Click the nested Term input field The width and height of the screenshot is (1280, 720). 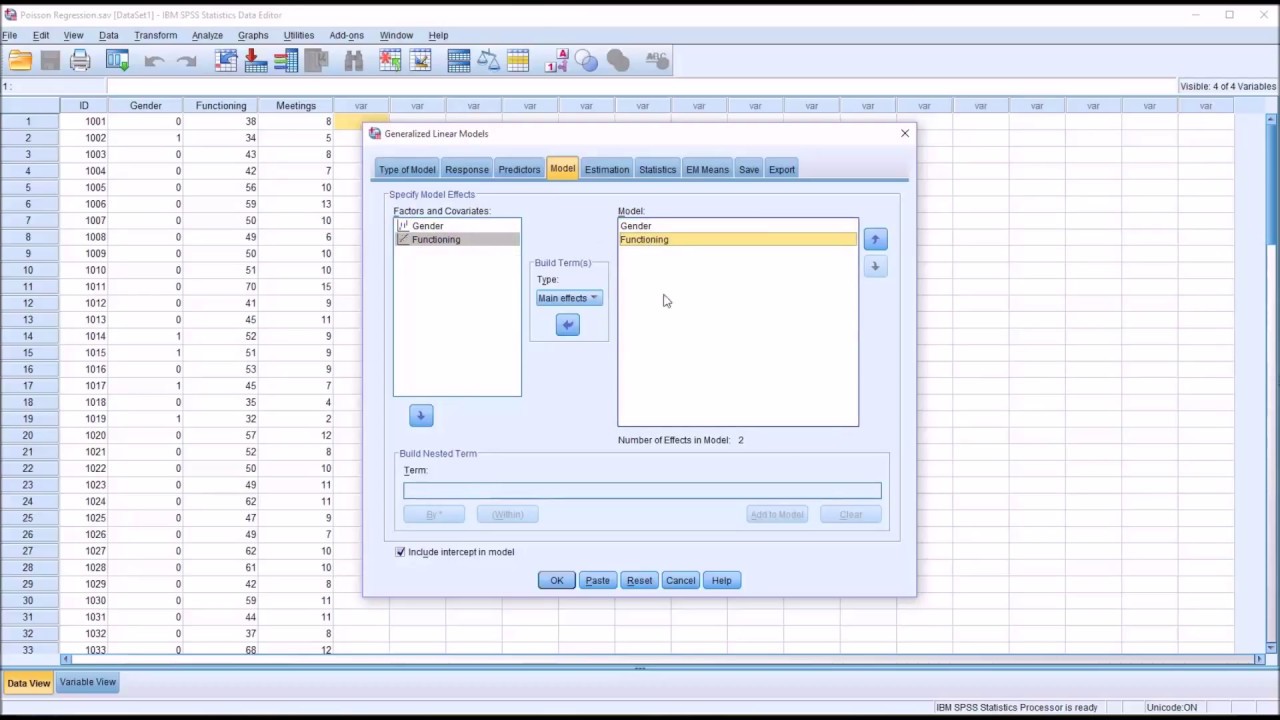tap(642, 490)
